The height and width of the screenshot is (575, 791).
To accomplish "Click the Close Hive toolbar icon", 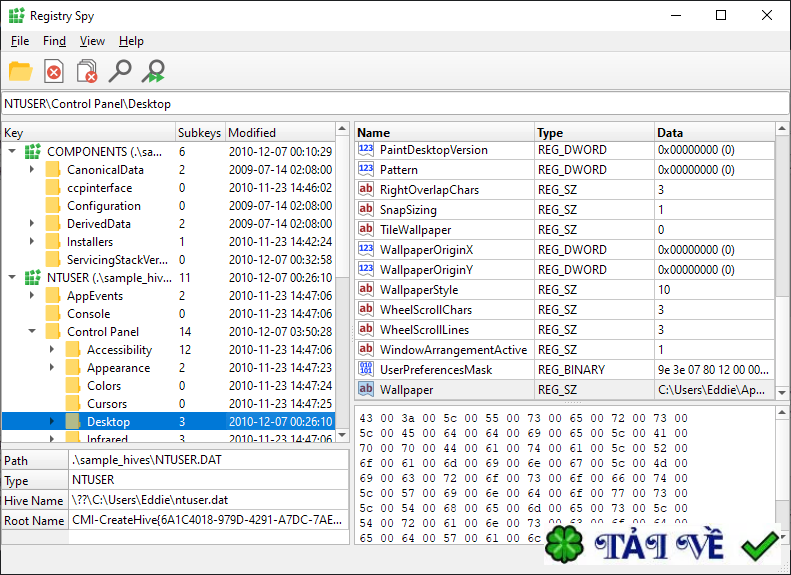I will 54,71.
